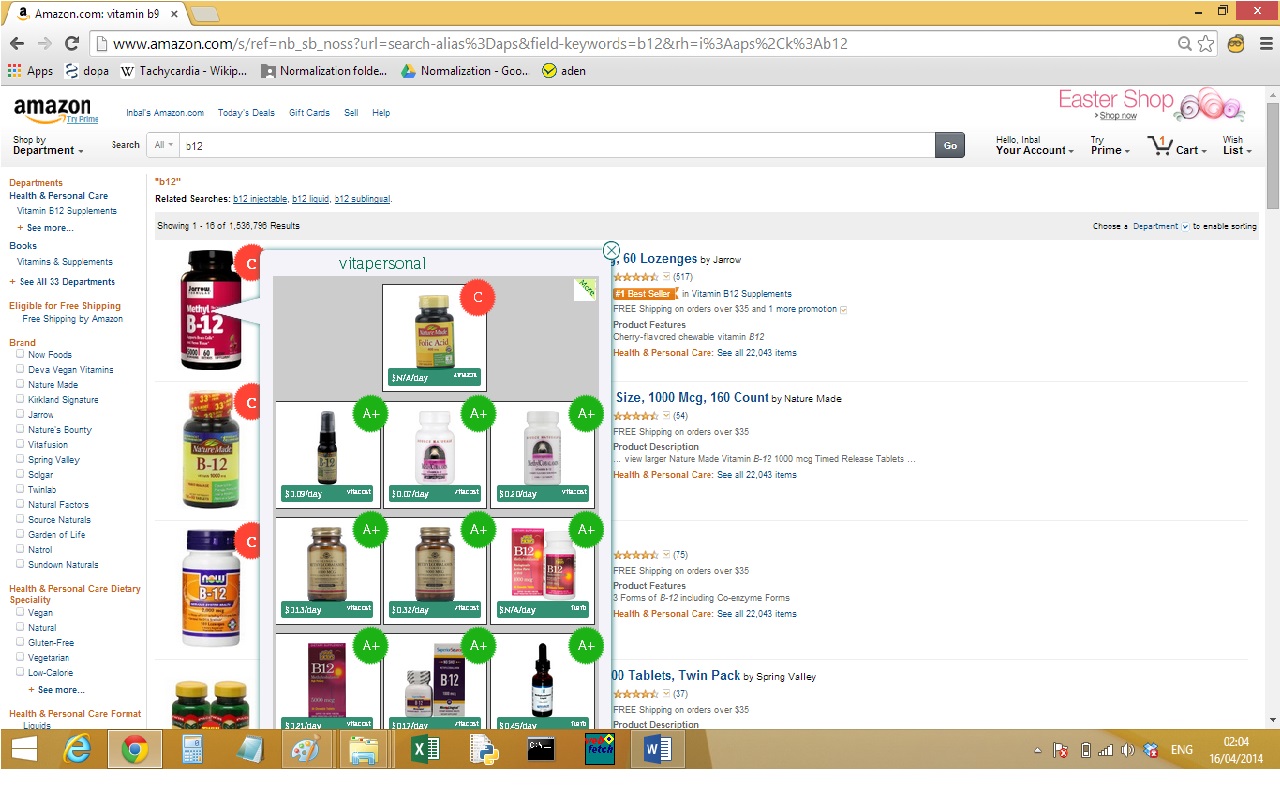The height and width of the screenshot is (800, 1280).
Task: Click A+ badge on the $0.07/day product
Action: (478, 414)
